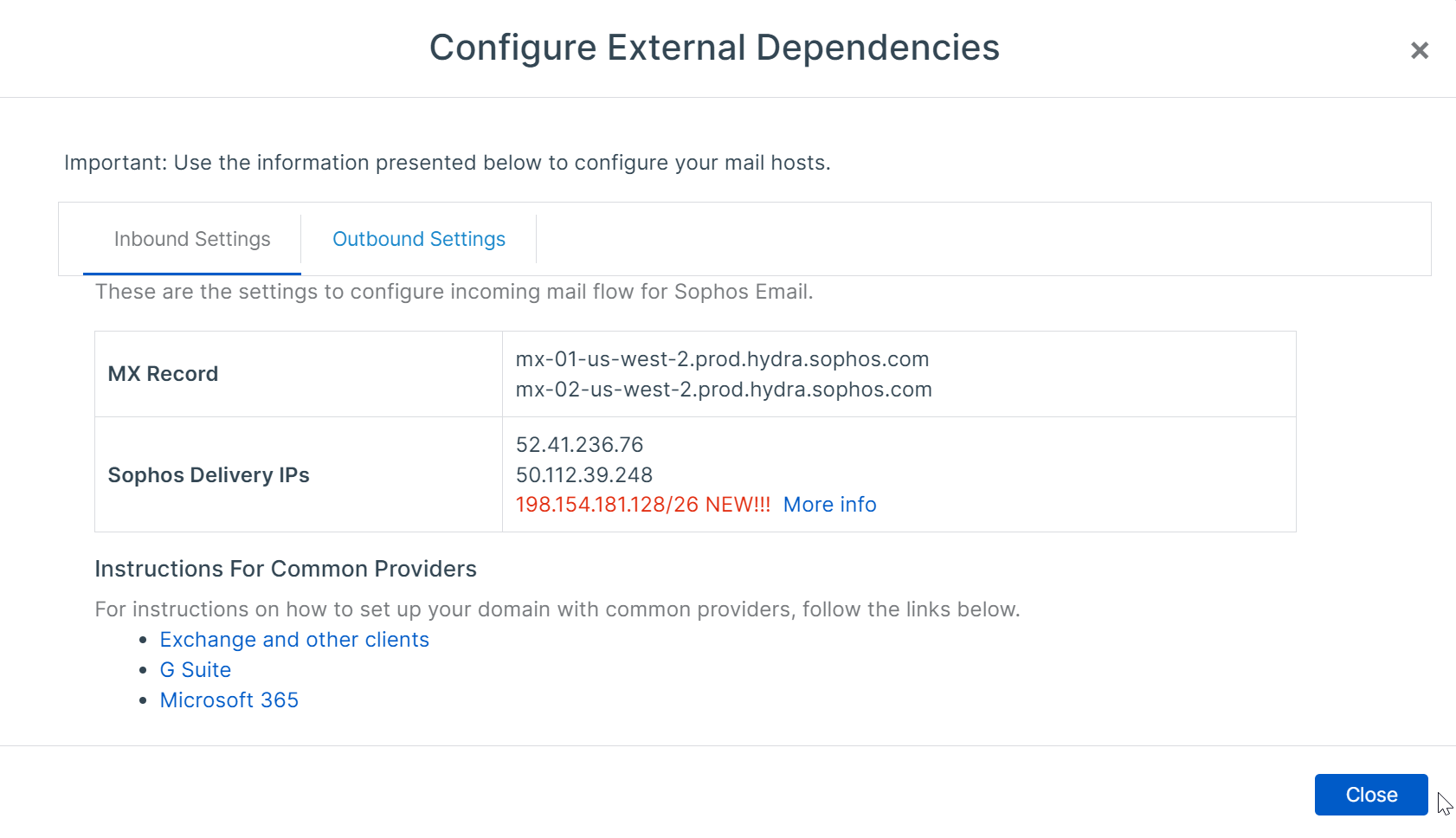Click the common providers instructions sentence
Screen dimensions: 1456x838
coord(557,609)
